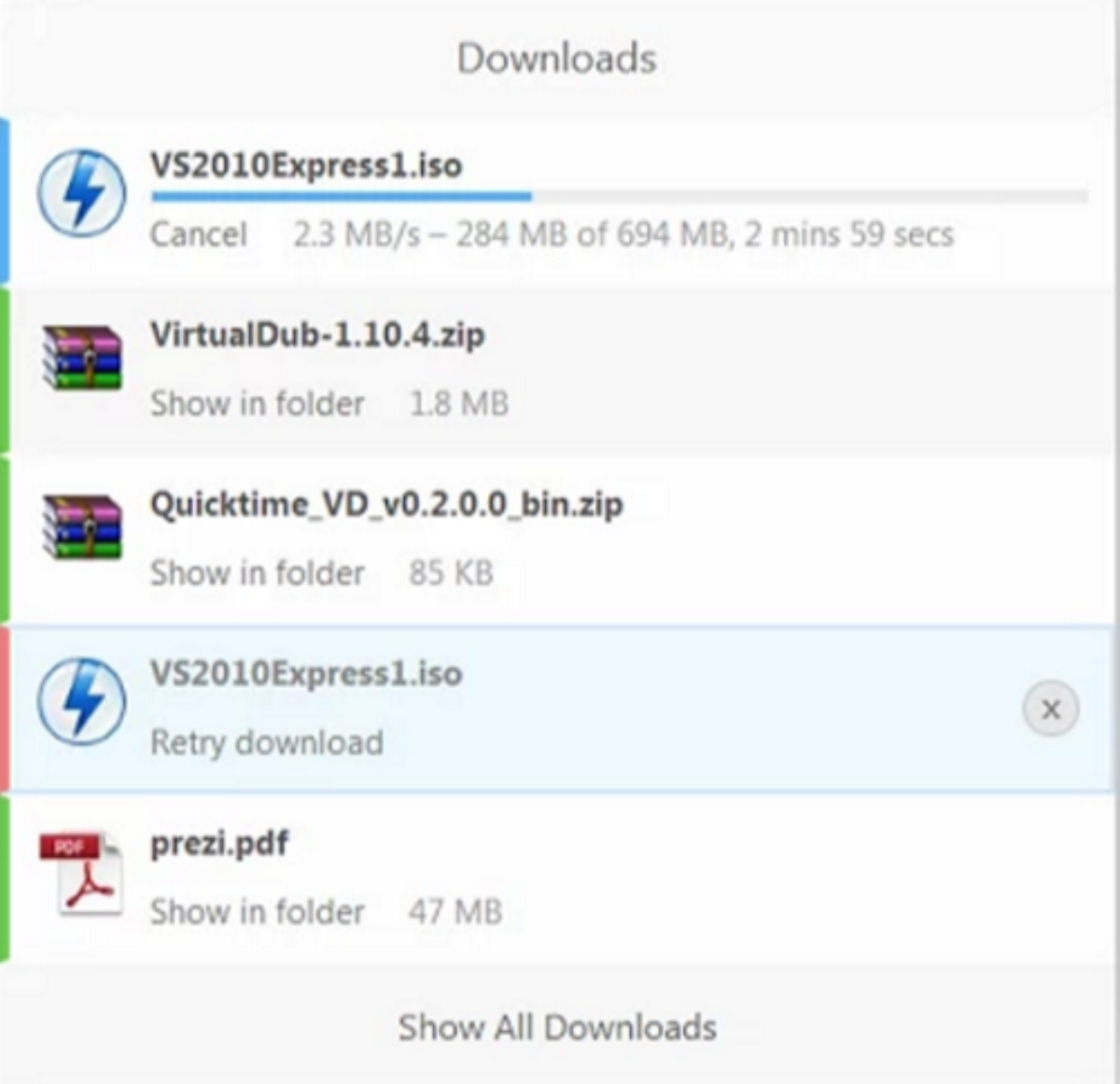Open the prezi.pdf file name
This screenshot has height=1084, width=1120.
[219, 843]
